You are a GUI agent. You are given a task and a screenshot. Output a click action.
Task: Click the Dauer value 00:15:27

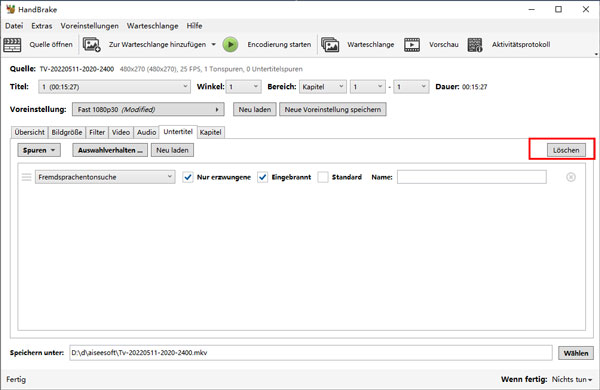[474, 87]
